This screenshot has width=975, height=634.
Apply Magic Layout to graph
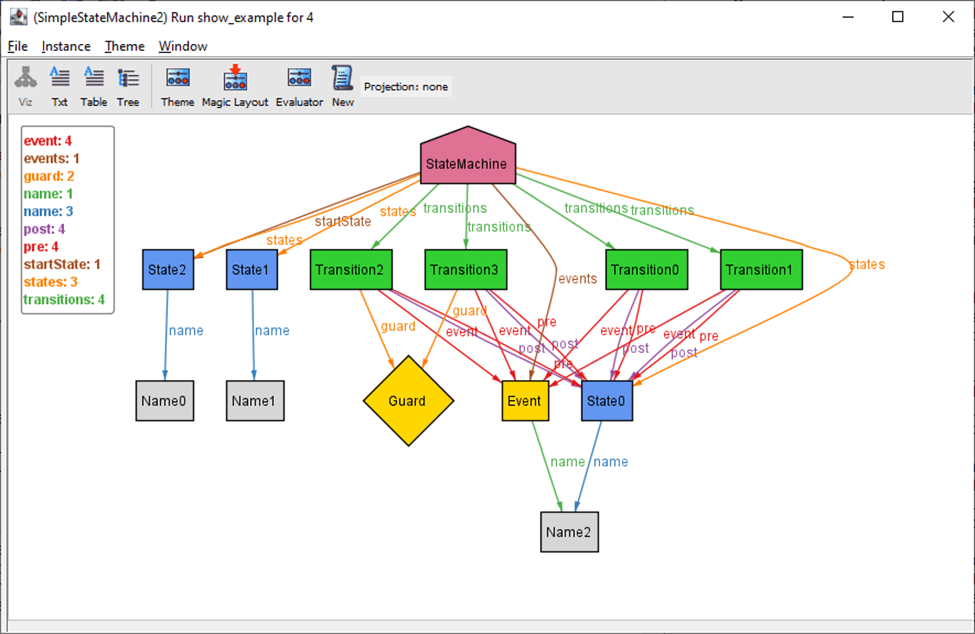point(235,86)
